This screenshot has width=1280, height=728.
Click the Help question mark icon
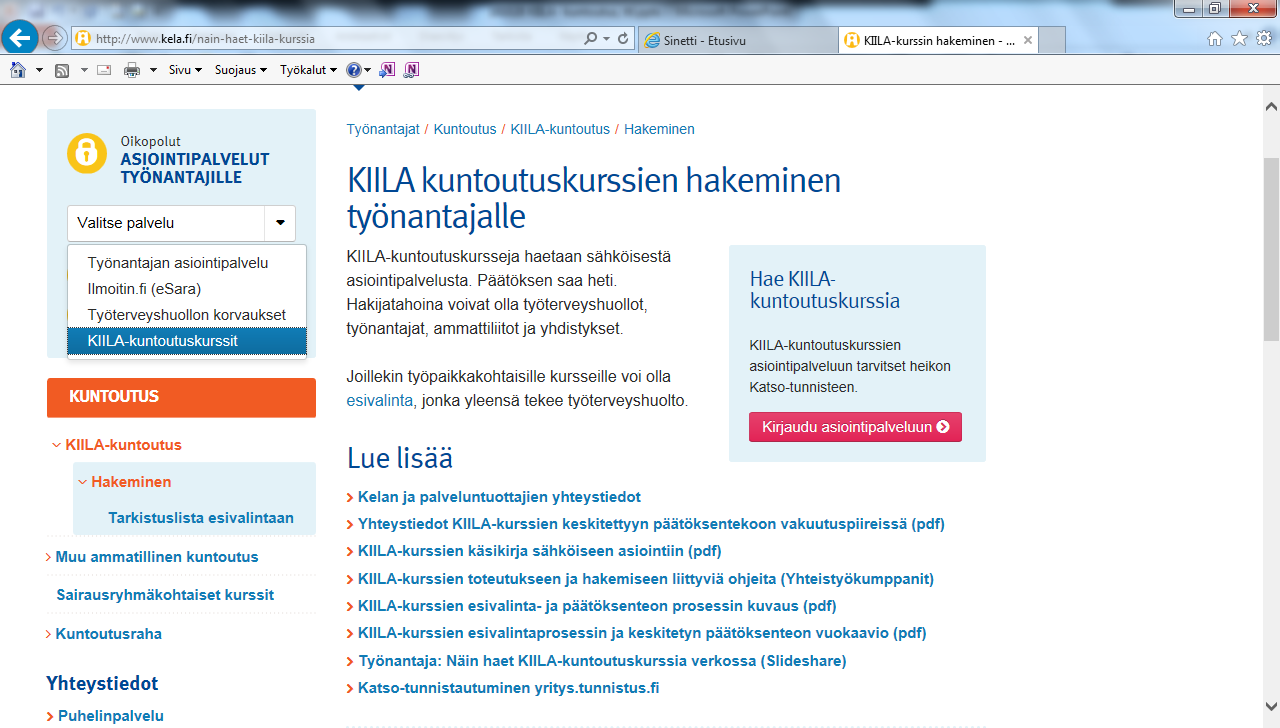[x=353, y=70]
